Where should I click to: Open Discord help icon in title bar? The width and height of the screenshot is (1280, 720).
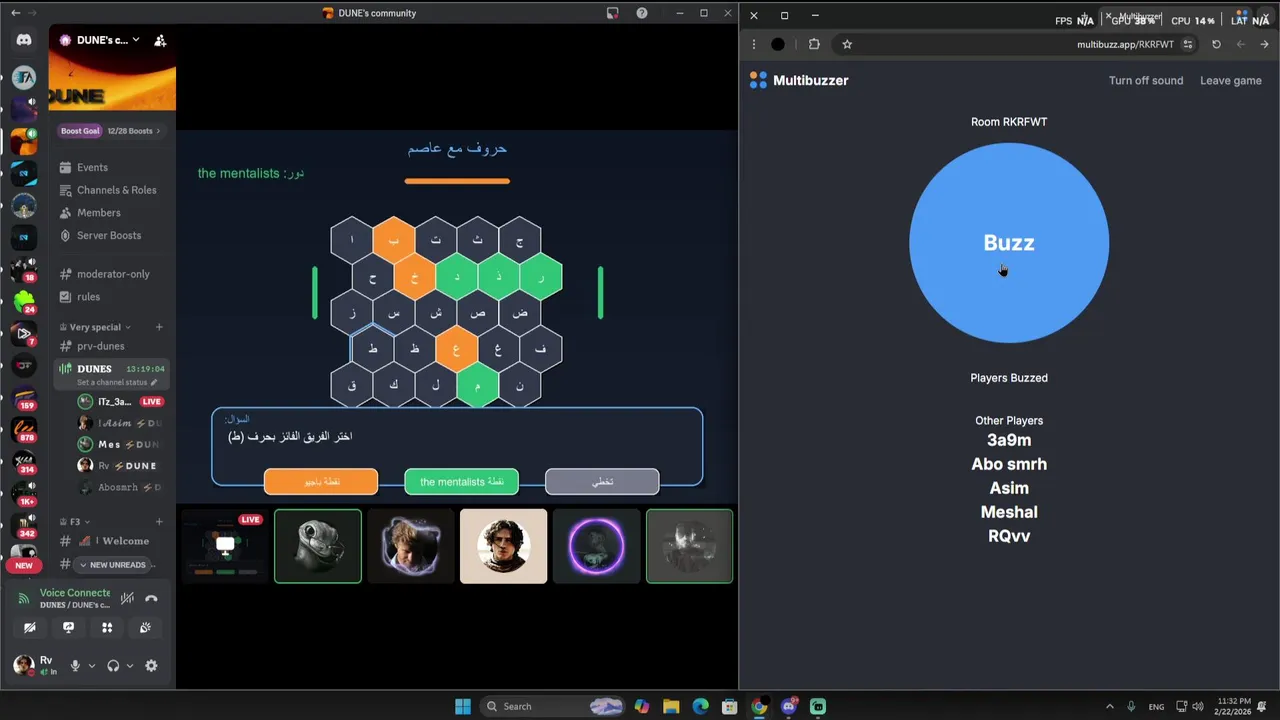coord(642,13)
